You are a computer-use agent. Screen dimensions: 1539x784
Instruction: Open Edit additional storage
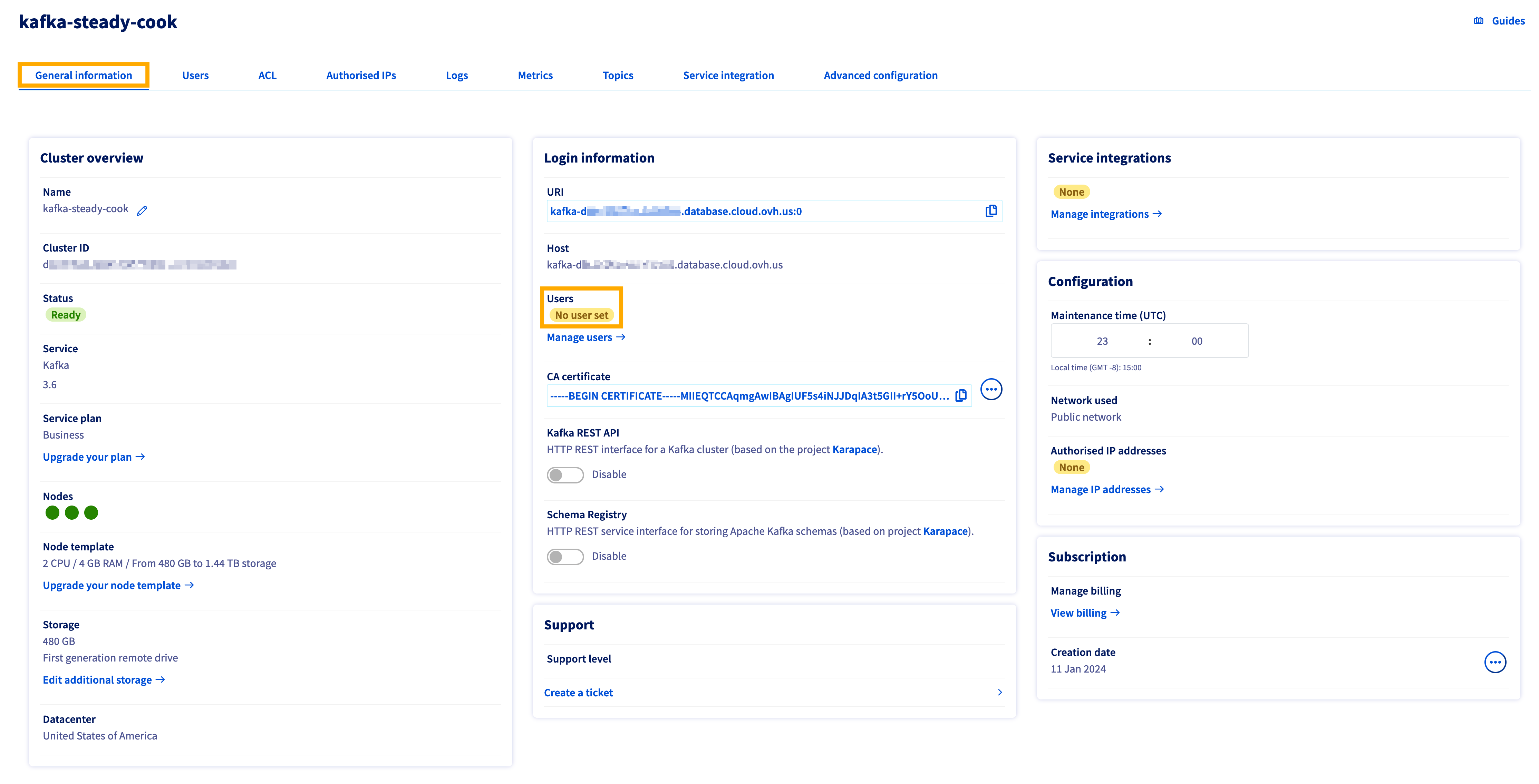(97, 679)
